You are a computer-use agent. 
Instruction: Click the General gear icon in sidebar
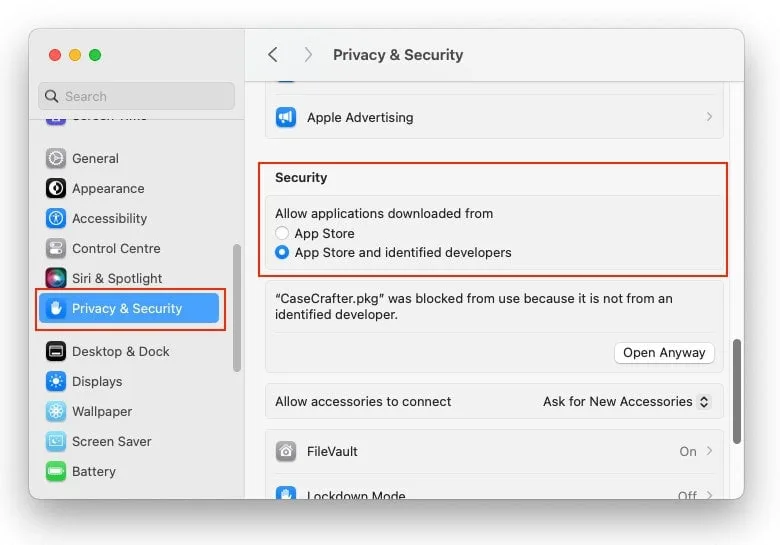pyautogui.click(x=56, y=158)
